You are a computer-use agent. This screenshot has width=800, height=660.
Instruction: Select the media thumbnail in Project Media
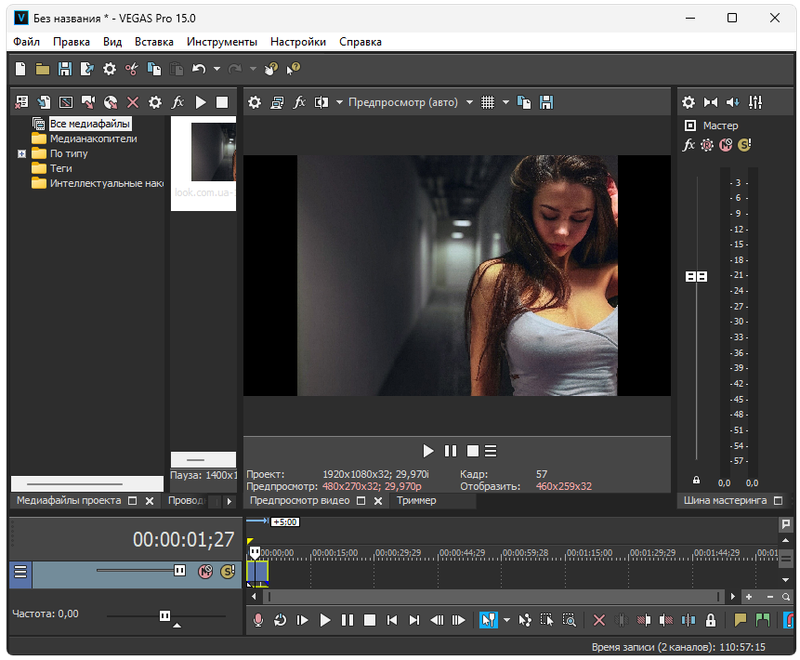tap(204, 163)
